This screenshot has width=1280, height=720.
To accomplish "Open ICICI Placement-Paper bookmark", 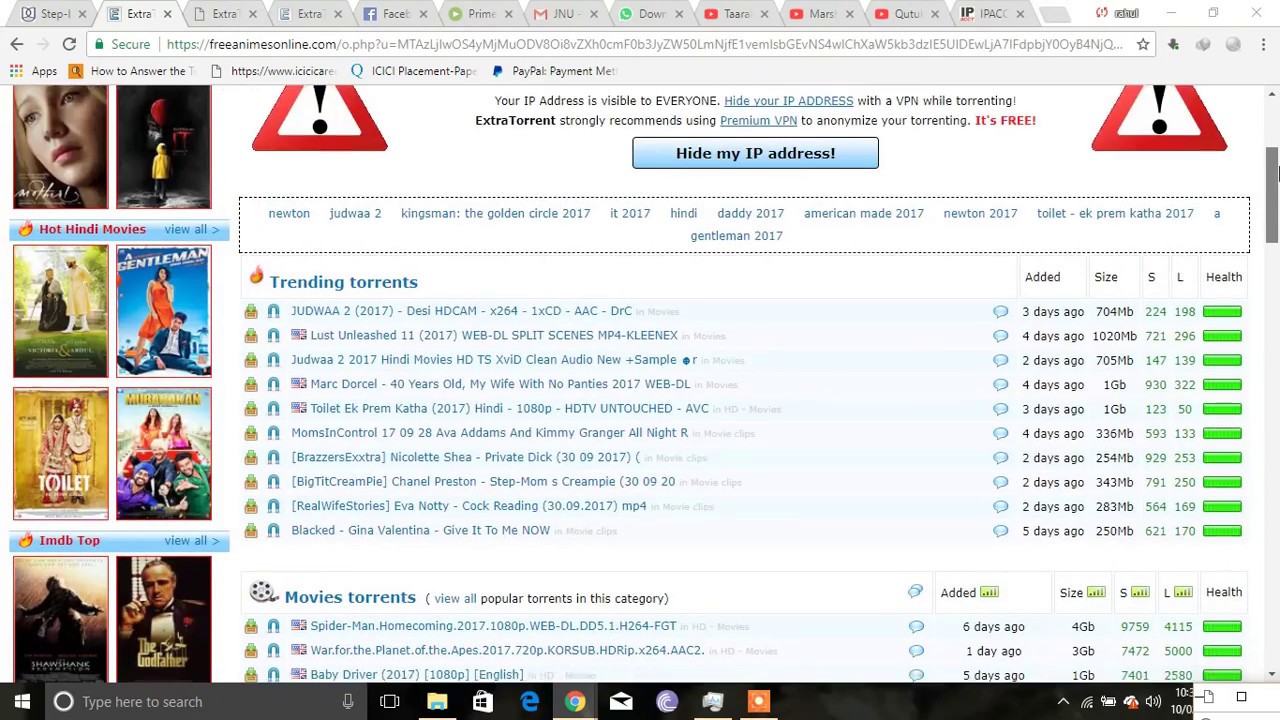I will click(413, 71).
